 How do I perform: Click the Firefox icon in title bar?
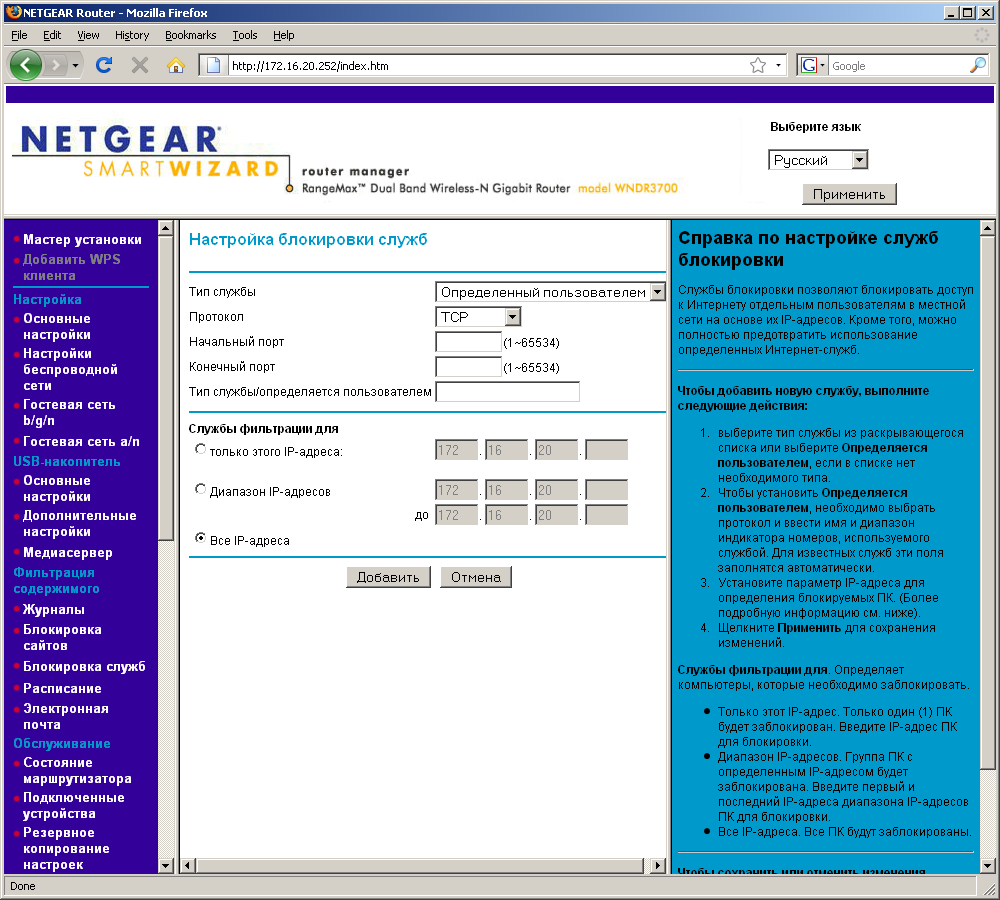click(x=13, y=12)
